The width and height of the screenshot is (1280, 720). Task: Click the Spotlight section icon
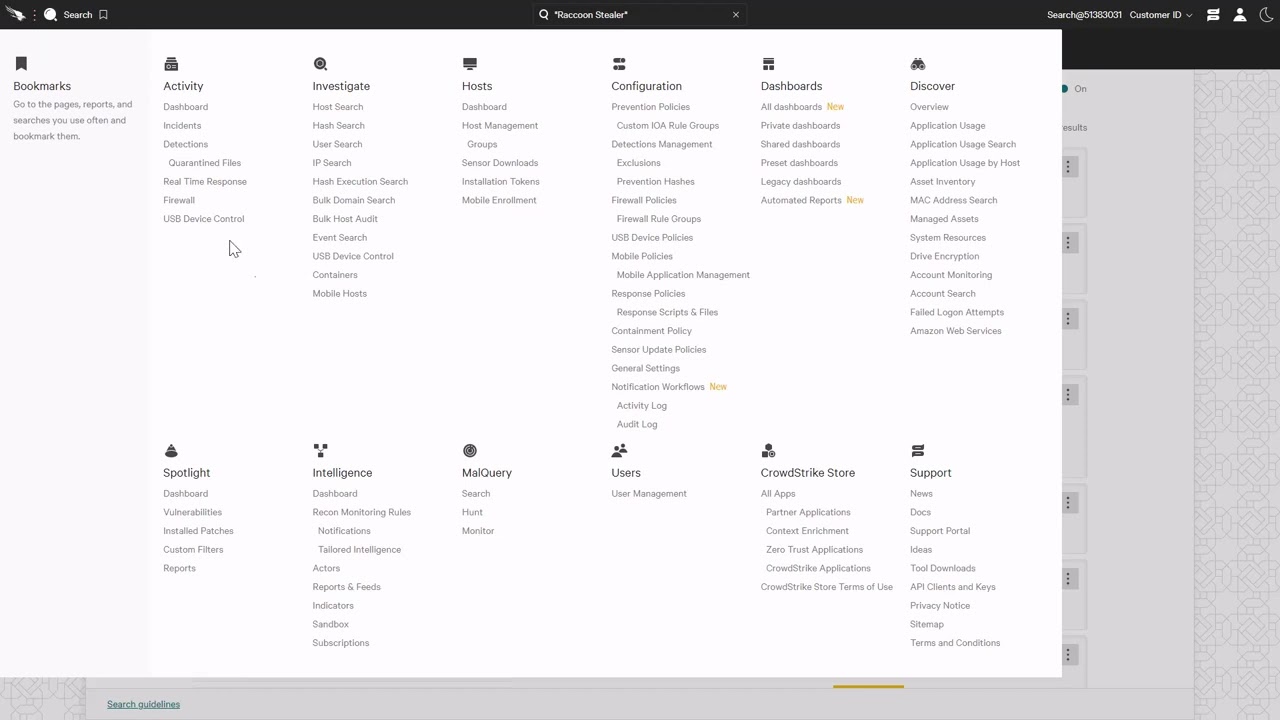(171, 451)
